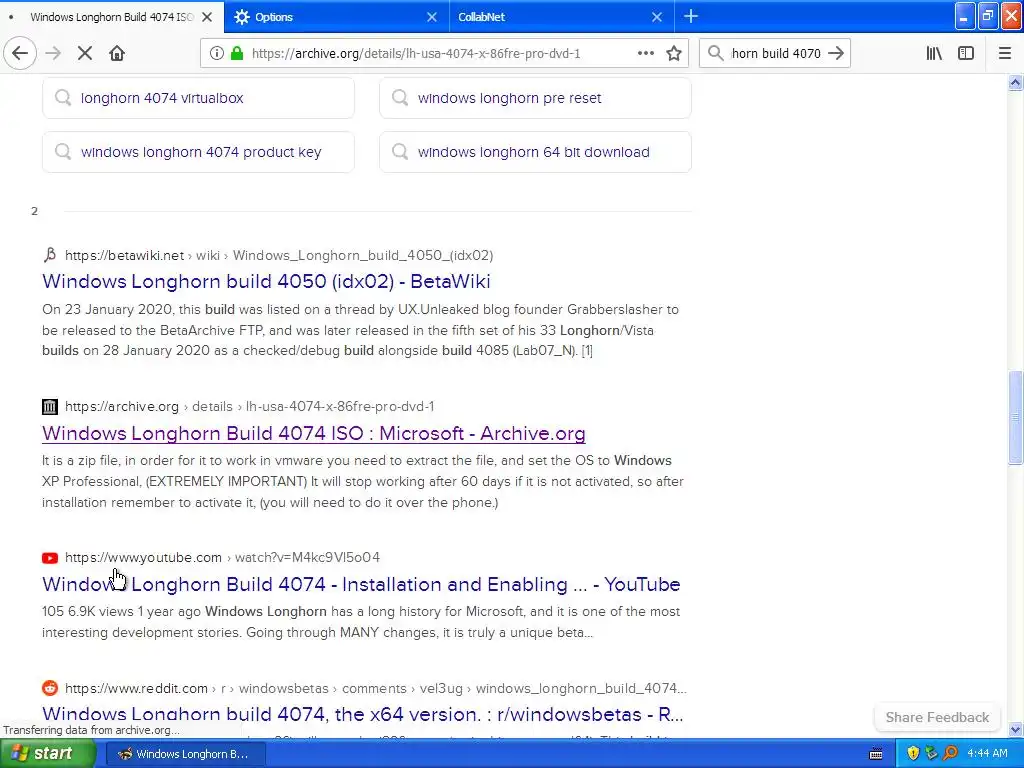Image resolution: width=1024 pixels, height=768 pixels.
Task: Bookmark this page with the star
Action: coord(674,53)
